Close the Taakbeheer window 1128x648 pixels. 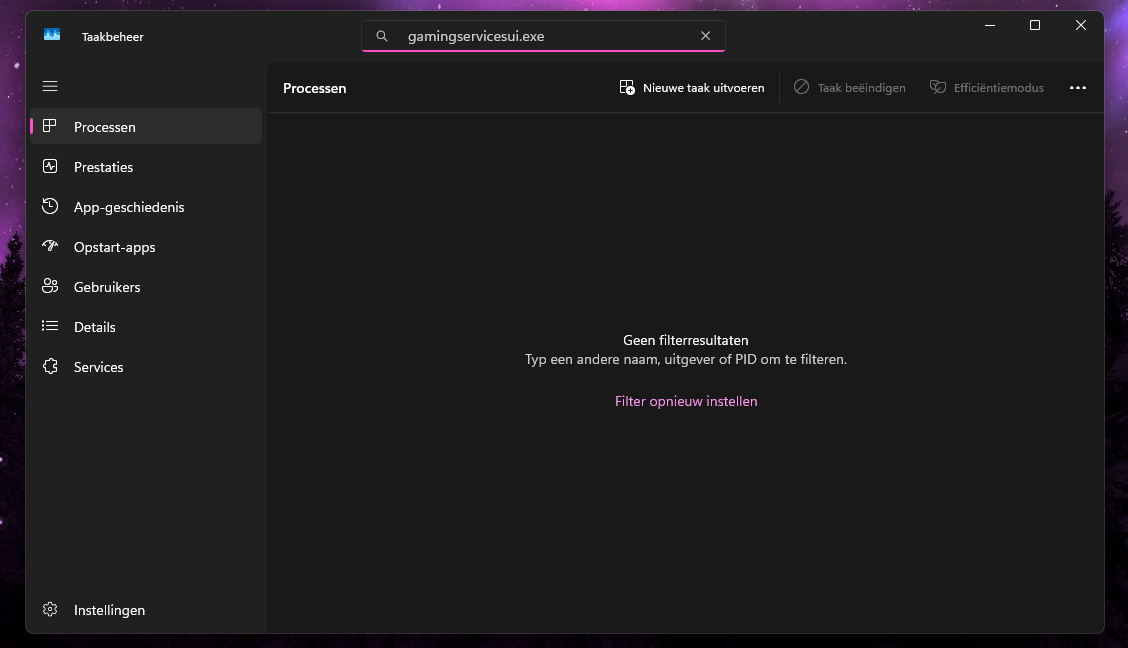coord(1081,25)
